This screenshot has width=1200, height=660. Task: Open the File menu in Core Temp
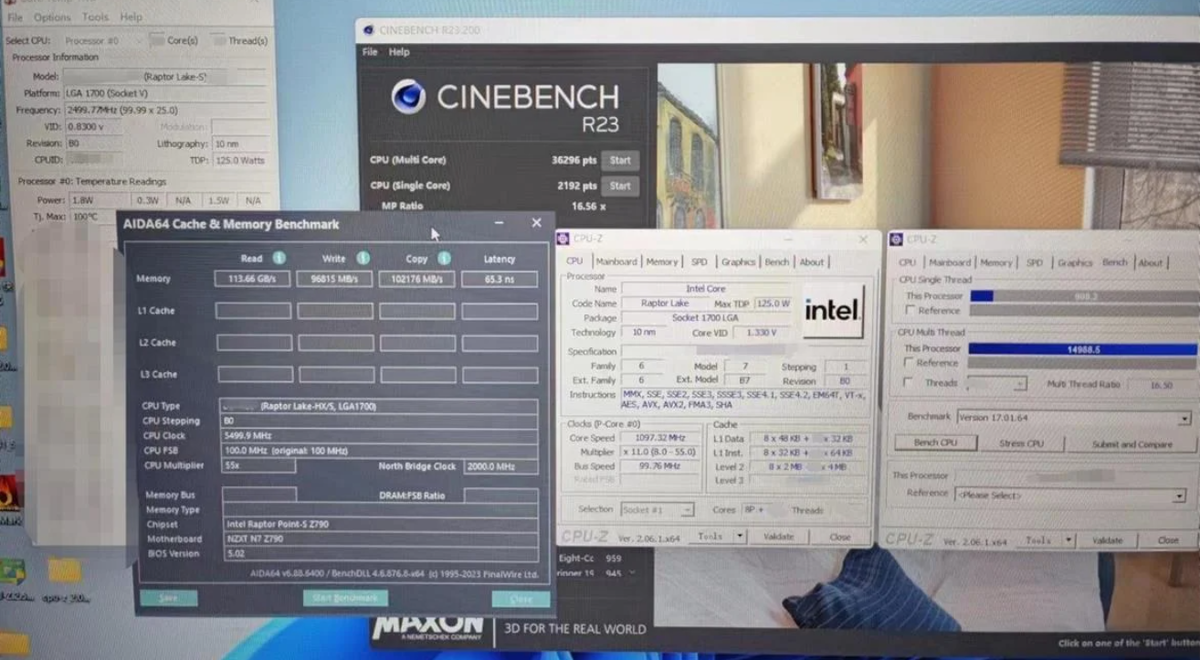point(15,18)
